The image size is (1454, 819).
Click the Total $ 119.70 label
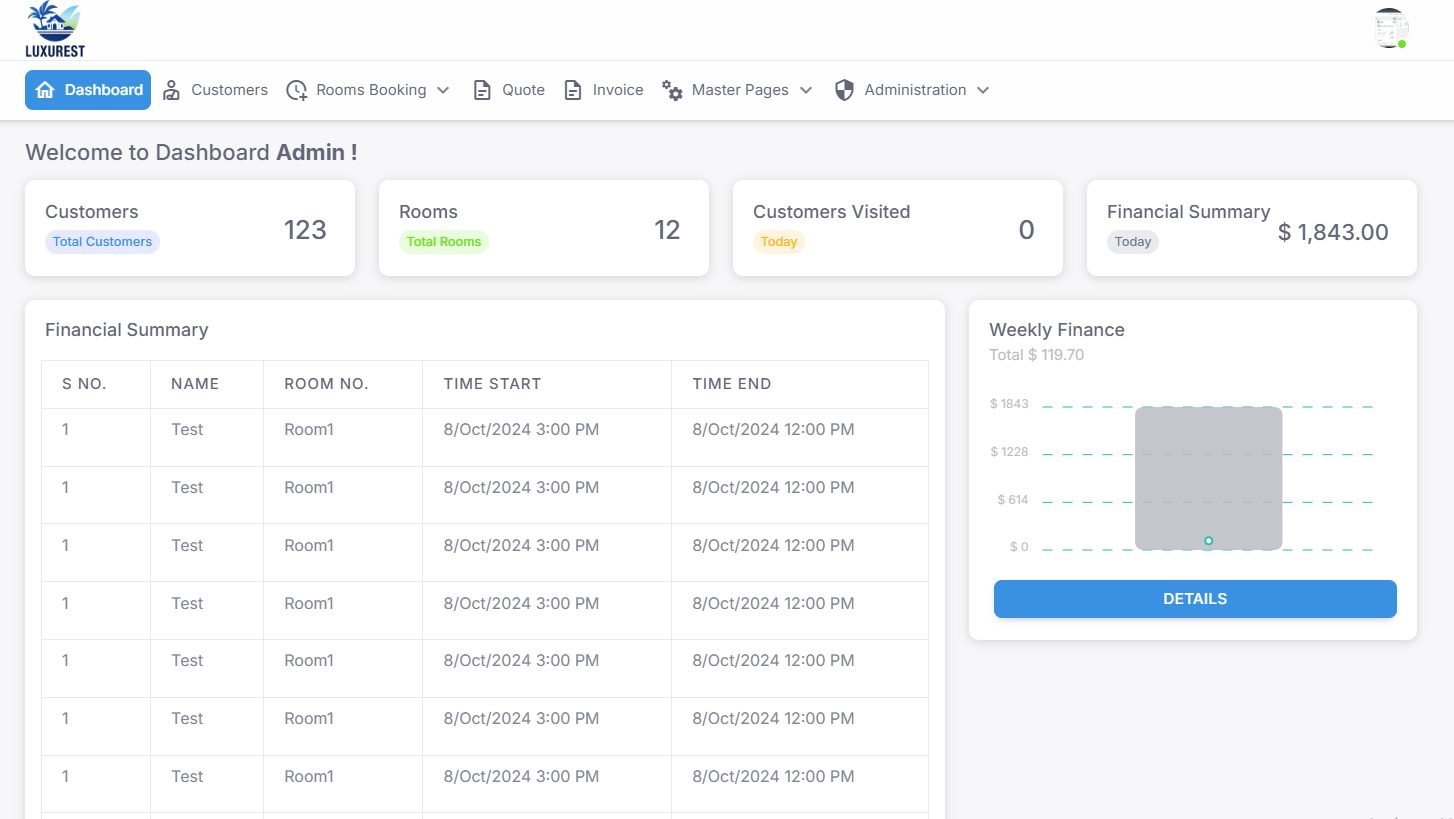[1036, 355]
